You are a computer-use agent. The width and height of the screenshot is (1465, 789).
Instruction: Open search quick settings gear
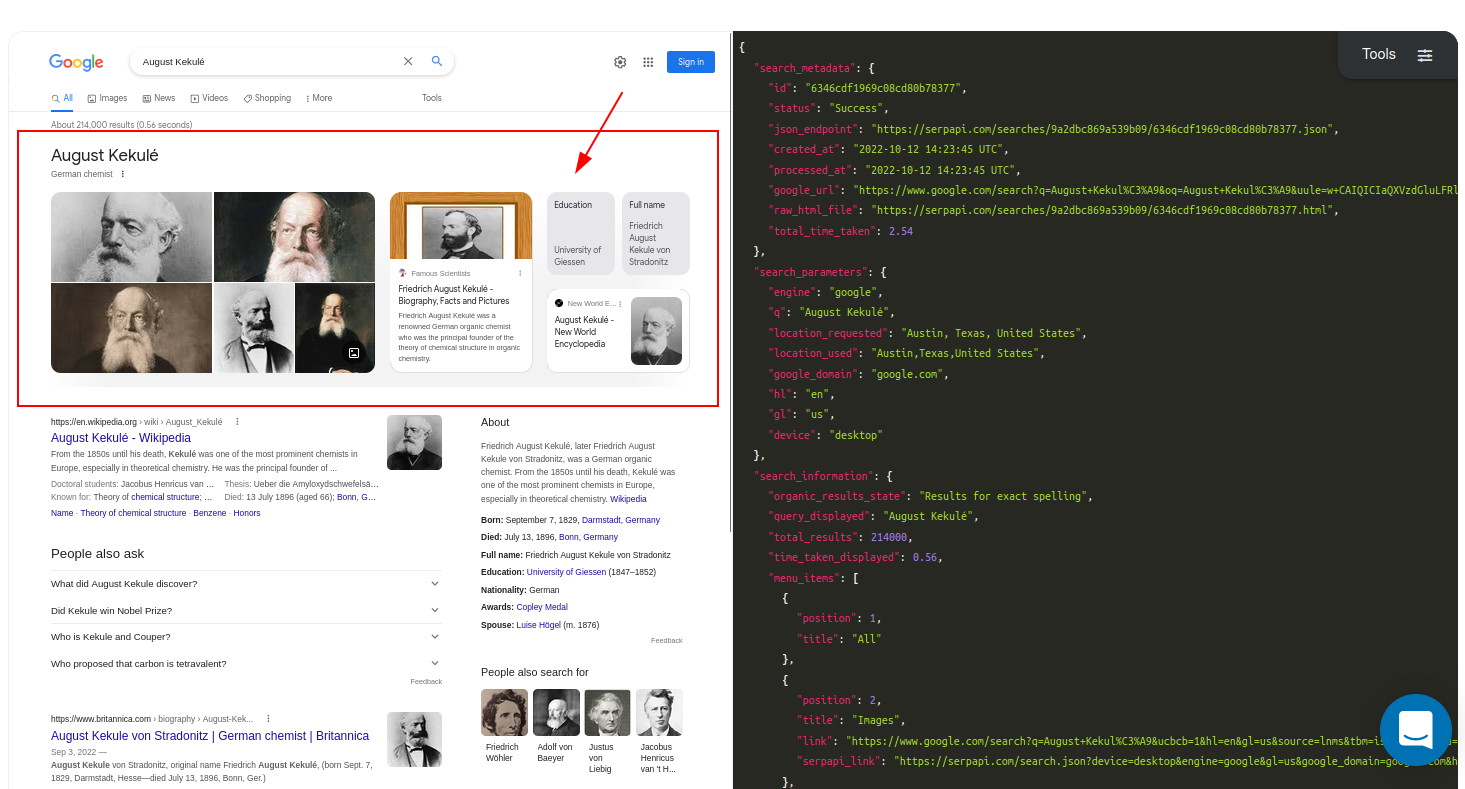pyautogui.click(x=620, y=61)
